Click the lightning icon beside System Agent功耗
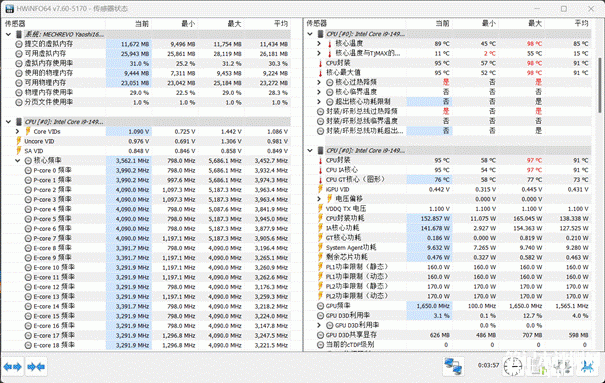This screenshot has height=383, width=605. coord(320,247)
